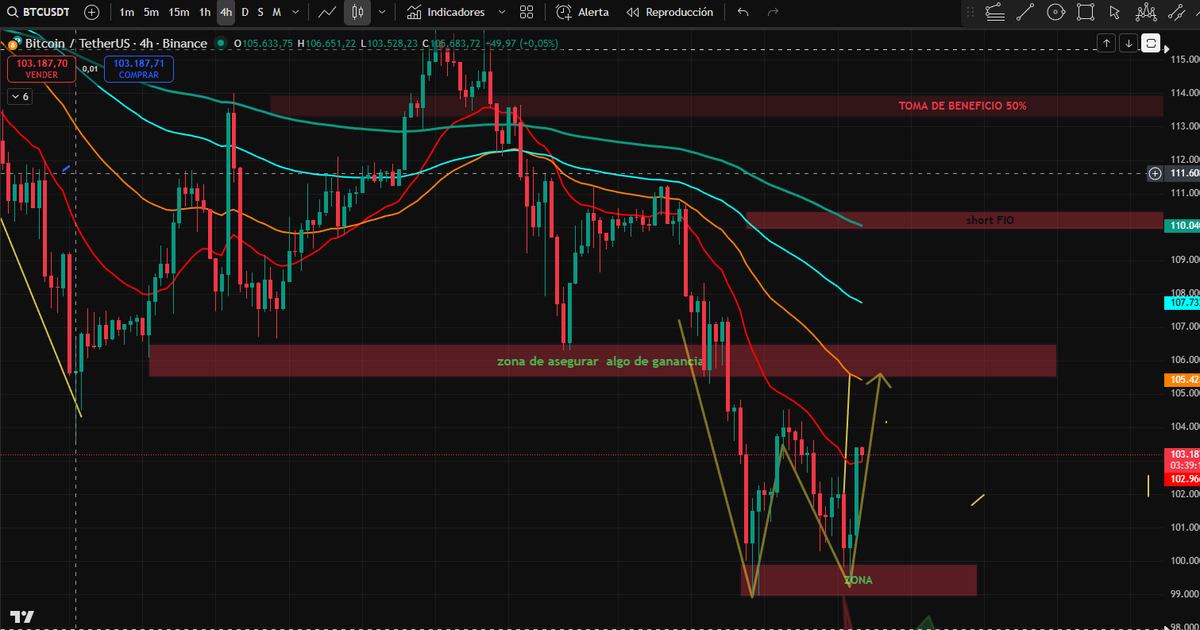This screenshot has width=1200, height=630.
Task: Click the up arrow button above chart
Action: [x=1106, y=43]
